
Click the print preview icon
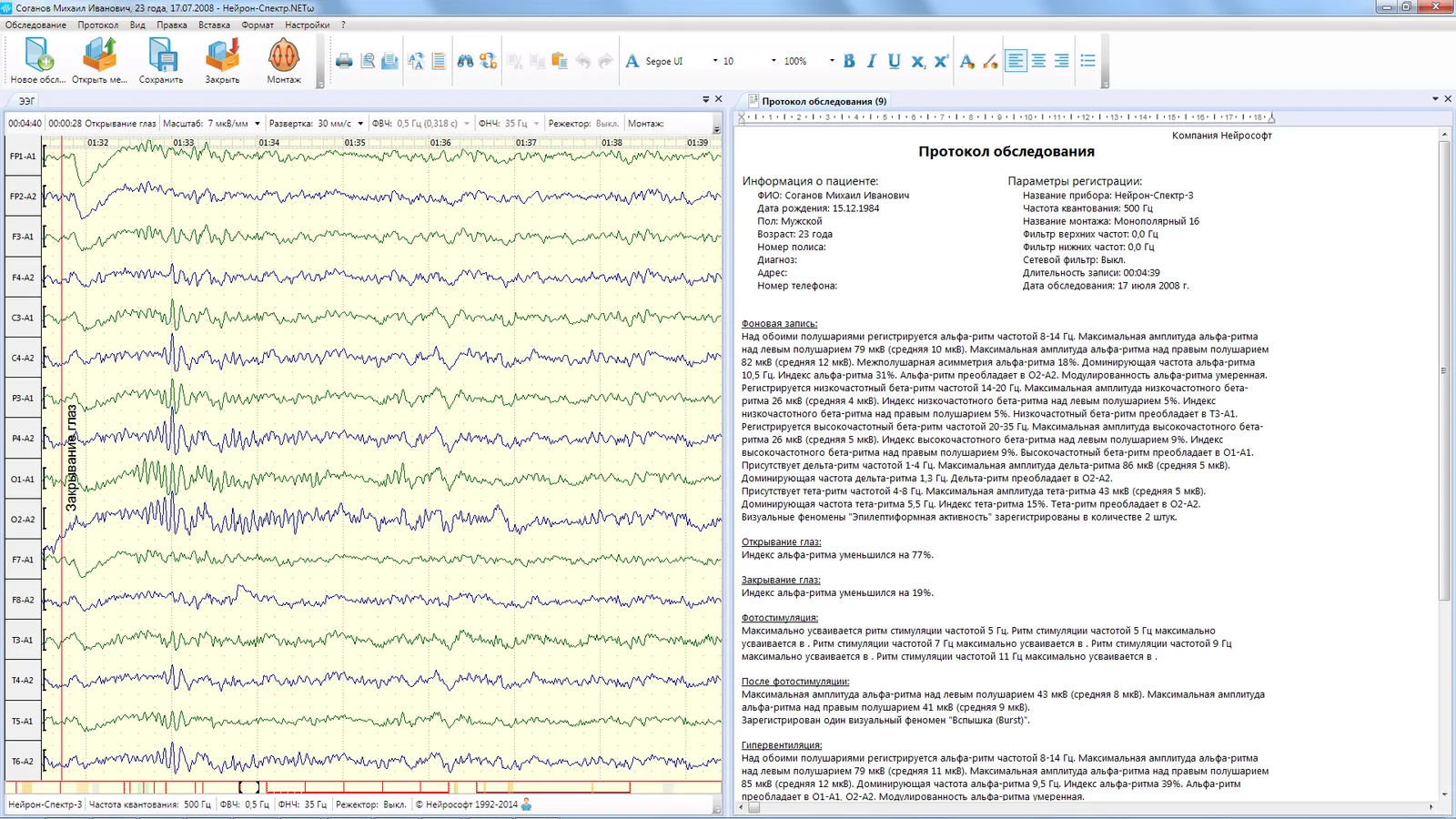click(368, 61)
